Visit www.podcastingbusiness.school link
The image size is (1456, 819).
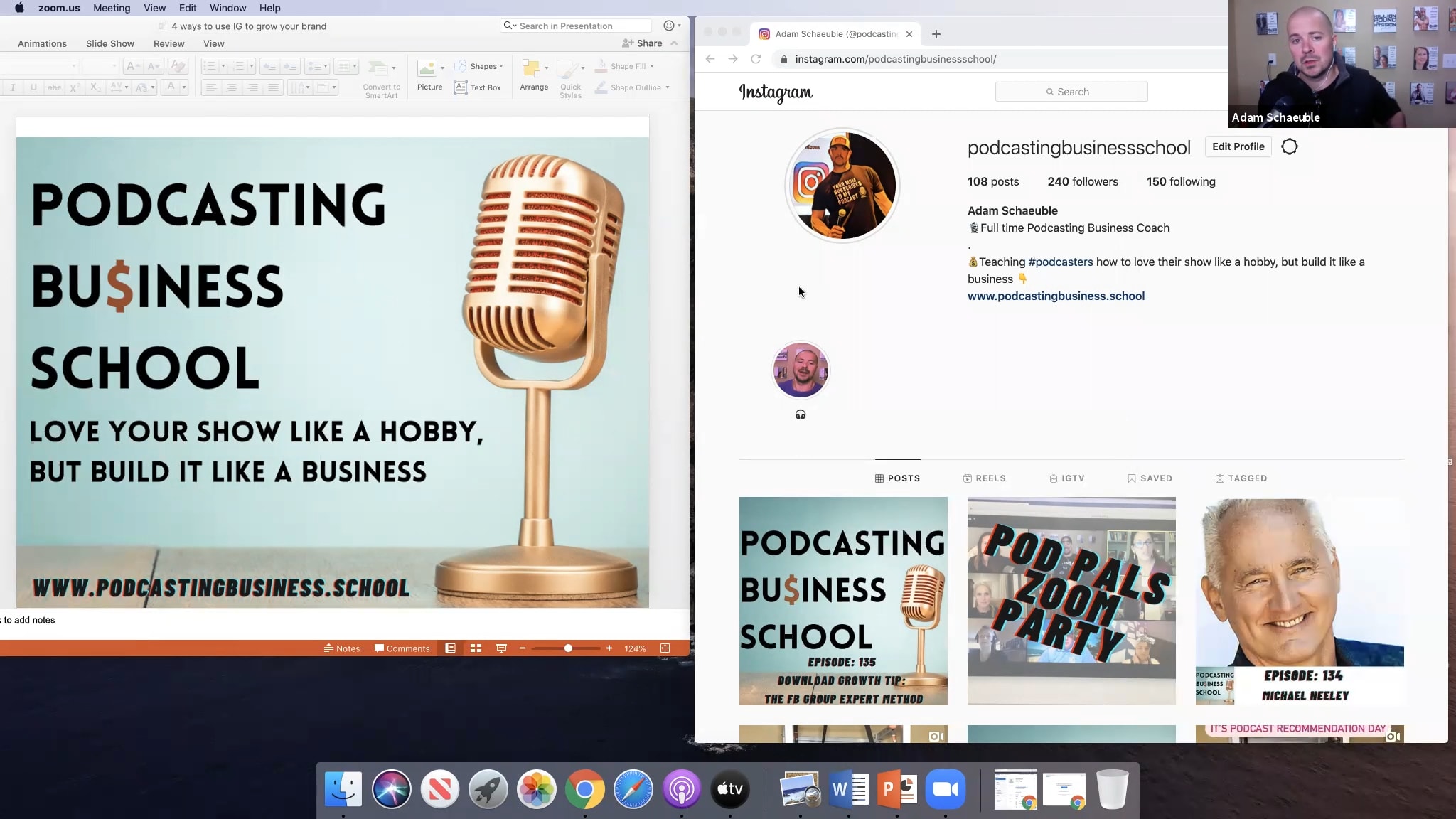tap(1056, 296)
